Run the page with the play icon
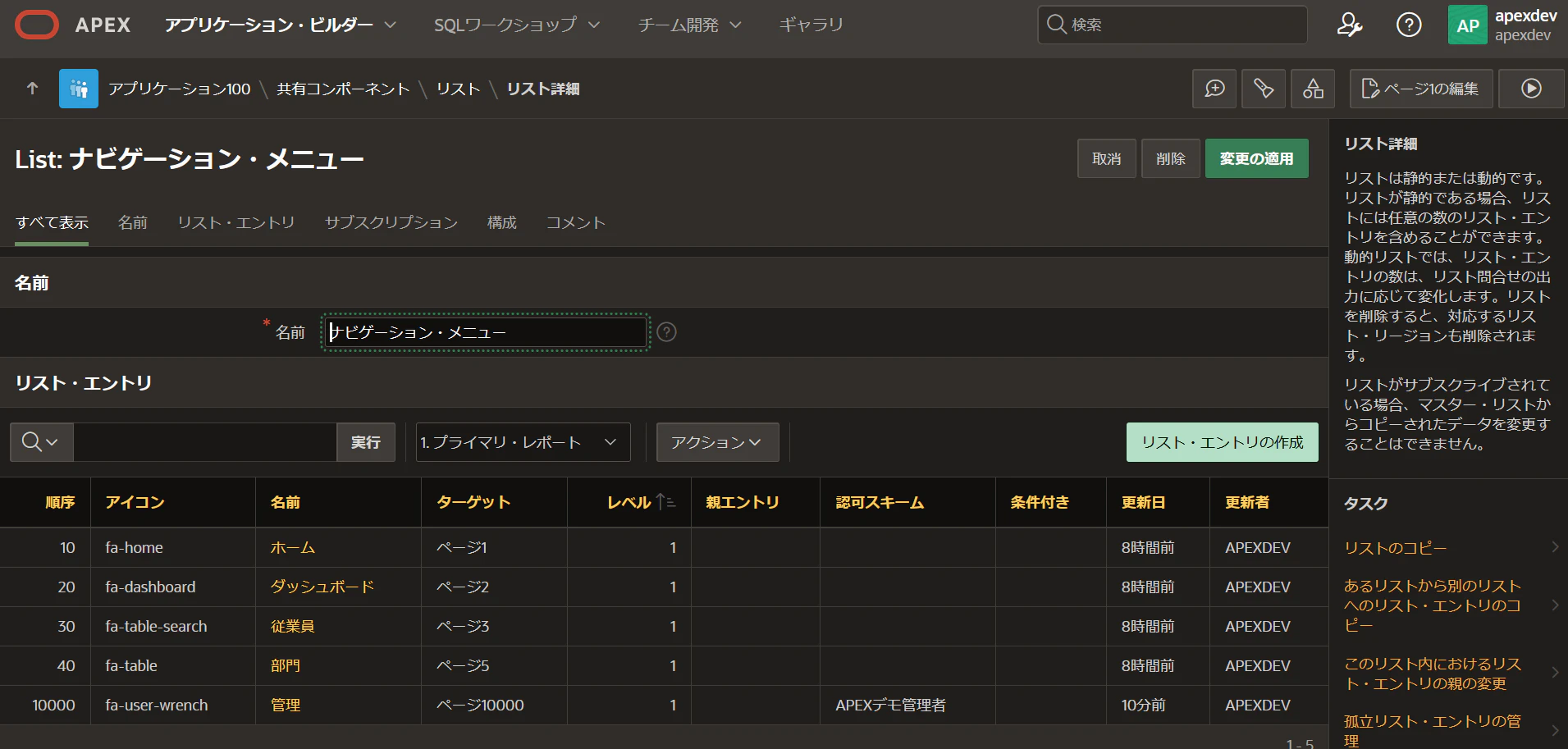Viewport: 1568px width, 749px height. coord(1531,89)
